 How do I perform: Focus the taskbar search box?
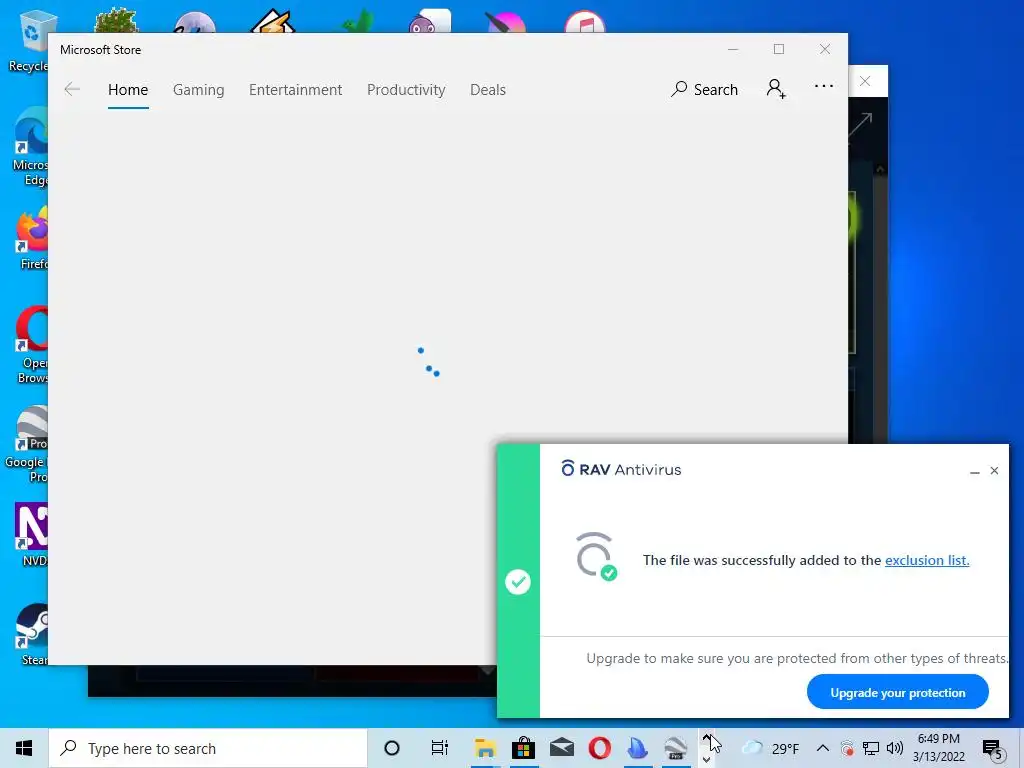[208, 748]
